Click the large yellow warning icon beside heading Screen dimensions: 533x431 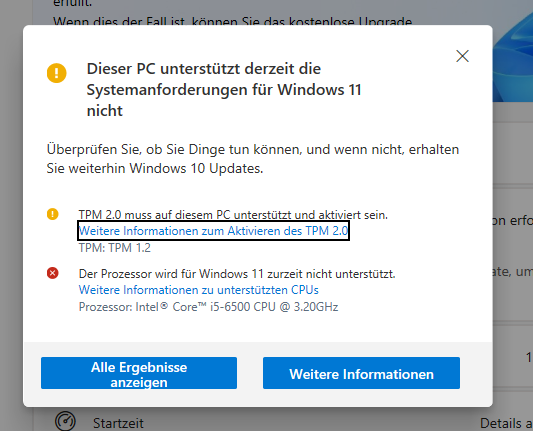[57, 73]
